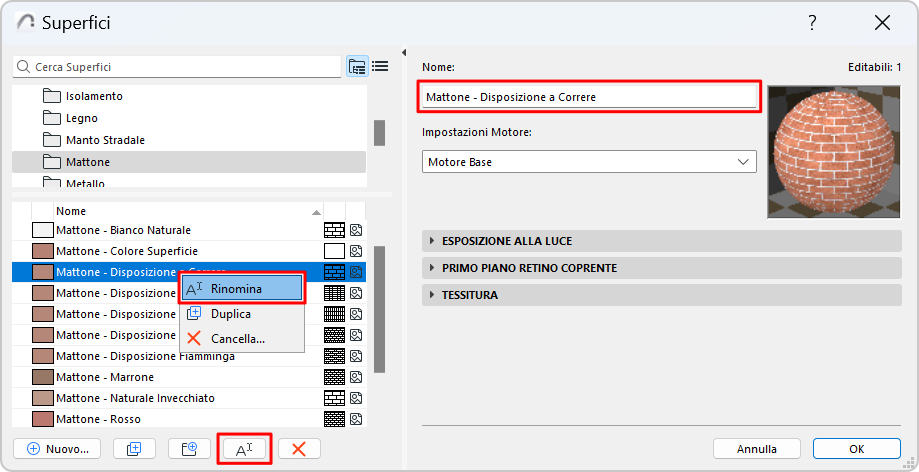Screen dimensions: 919x472
Task: Select the Legno folder
Action: tap(82, 118)
